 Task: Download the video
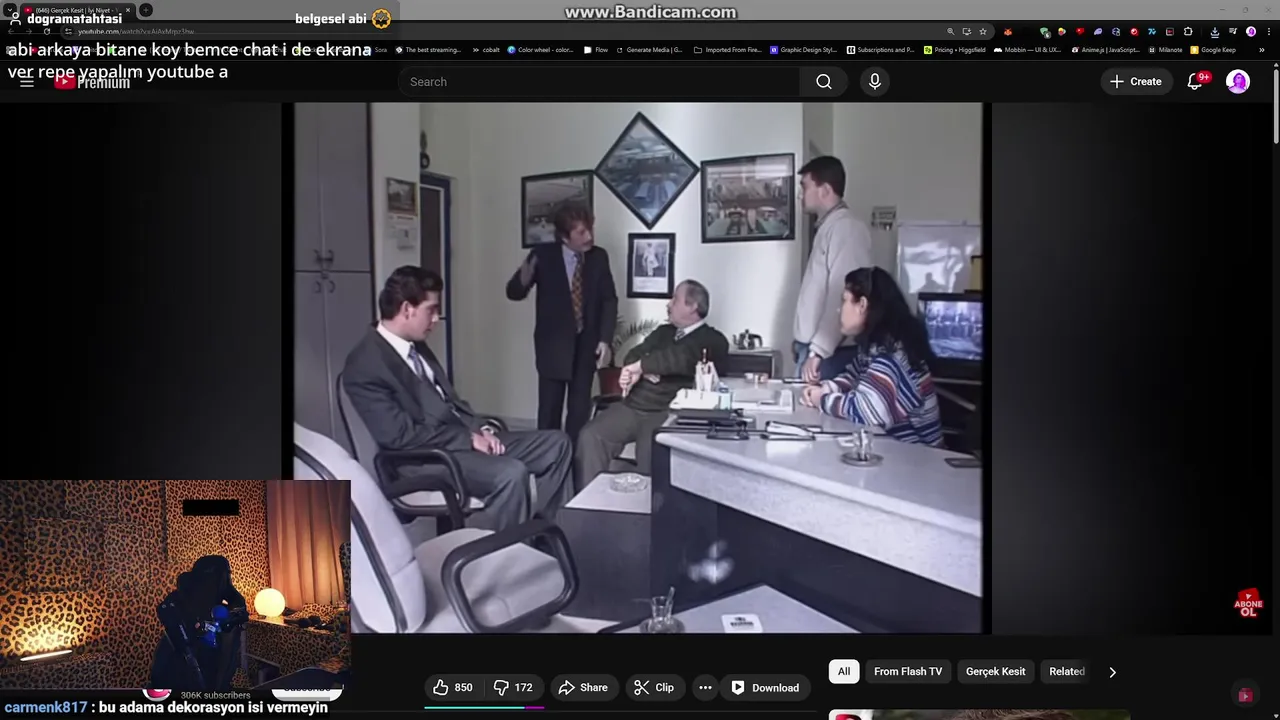tap(765, 687)
